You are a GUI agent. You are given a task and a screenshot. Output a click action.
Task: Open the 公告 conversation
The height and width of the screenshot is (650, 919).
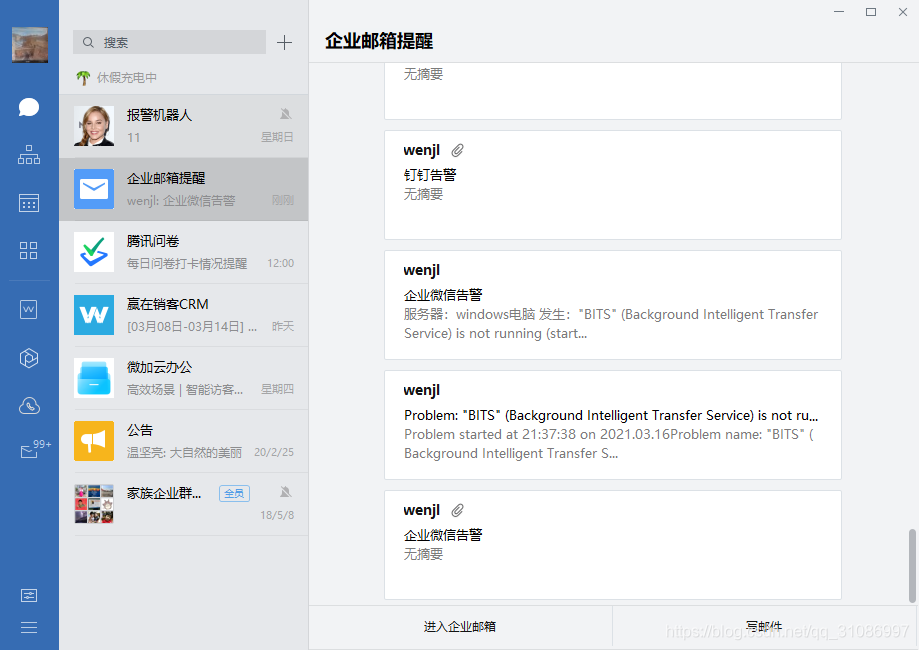[x=183, y=441]
